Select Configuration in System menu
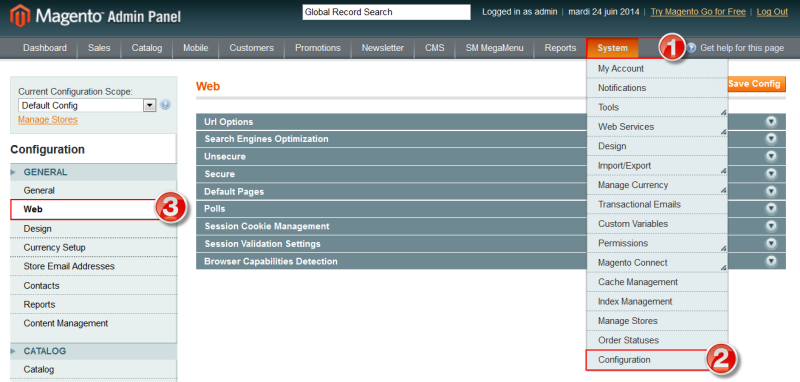The image size is (800, 382). (657, 360)
